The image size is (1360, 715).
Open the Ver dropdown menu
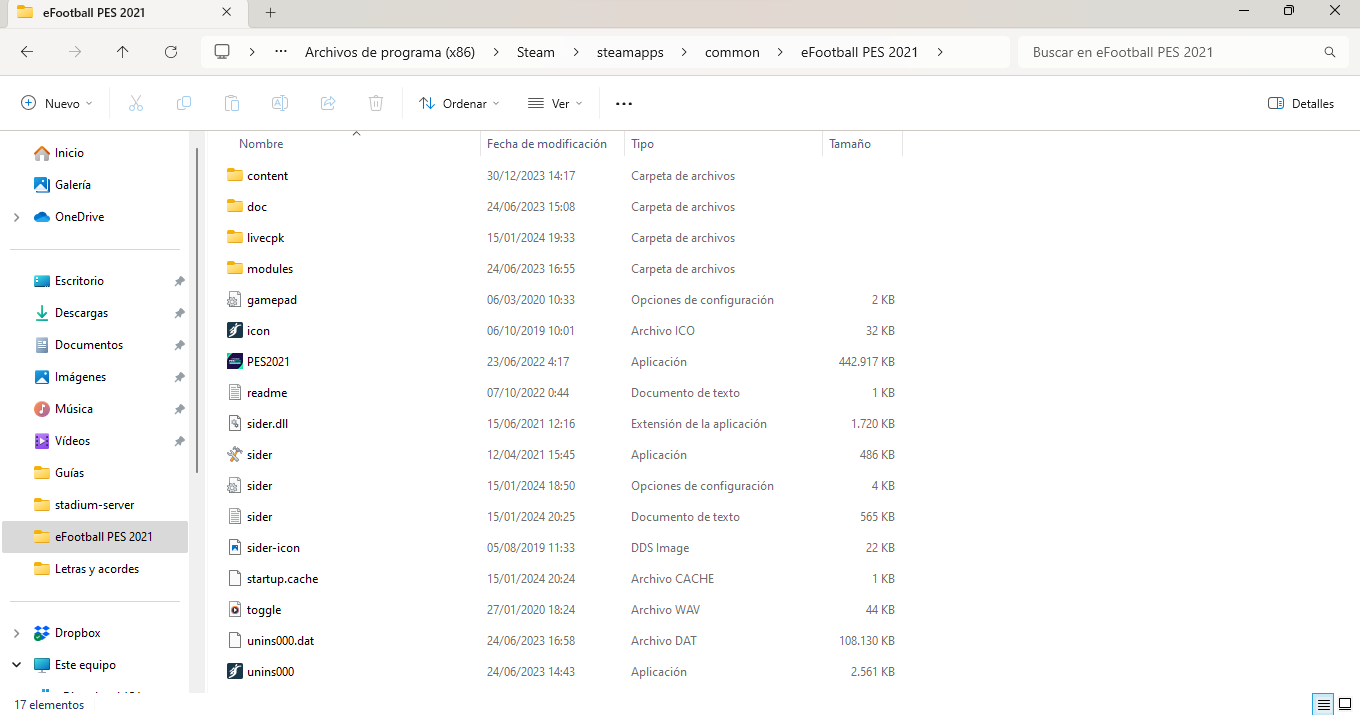click(555, 103)
